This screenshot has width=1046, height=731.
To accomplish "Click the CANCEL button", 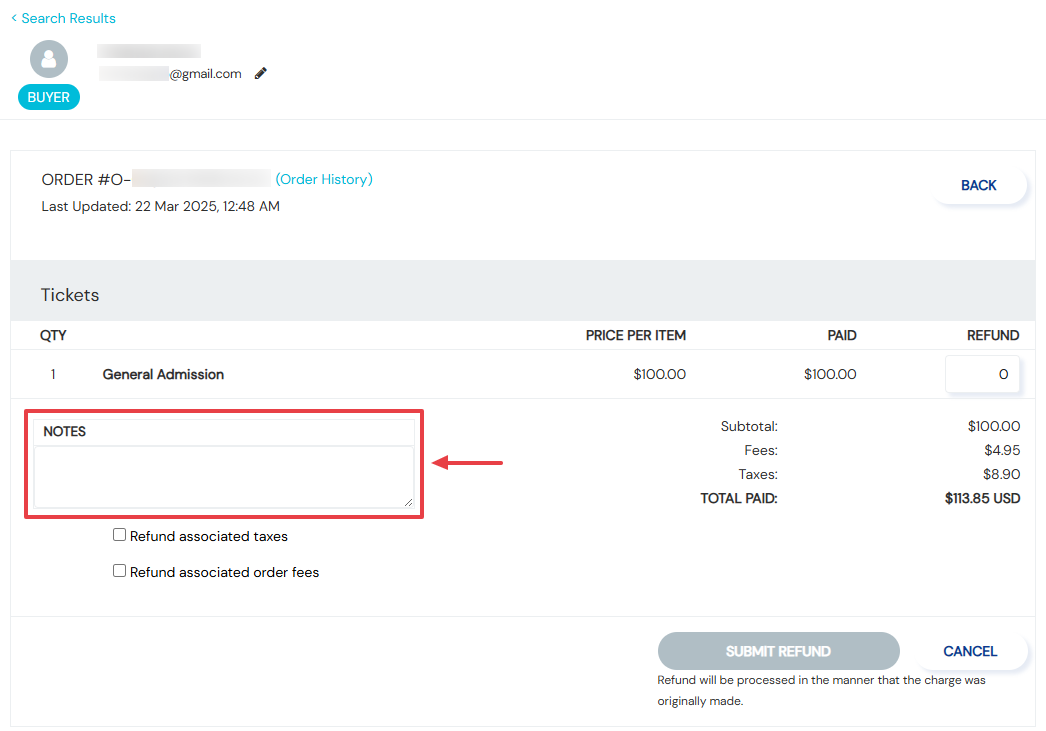I will point(970,651).
